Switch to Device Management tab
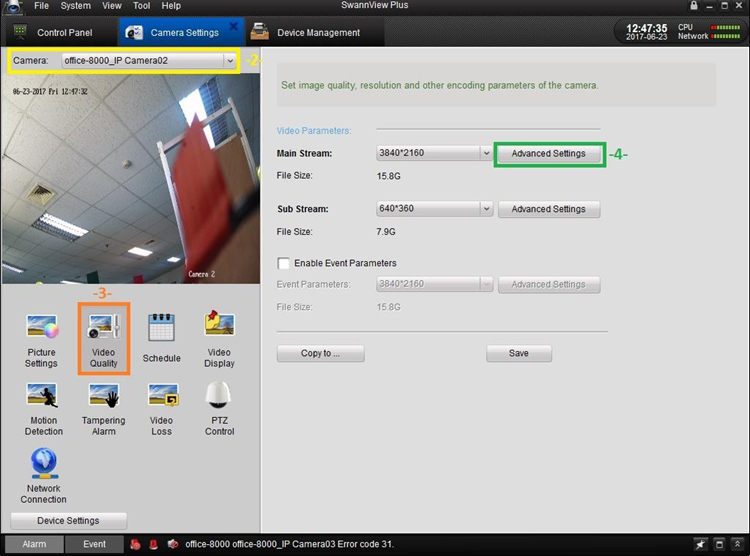Screen dimensions: 750x556 [314, 33]
